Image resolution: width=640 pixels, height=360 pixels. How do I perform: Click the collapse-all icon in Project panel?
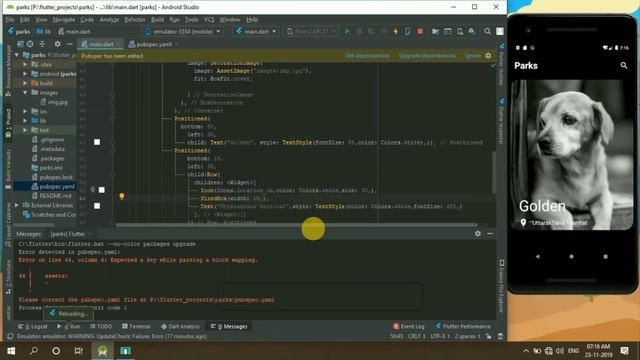click(42, 44)
